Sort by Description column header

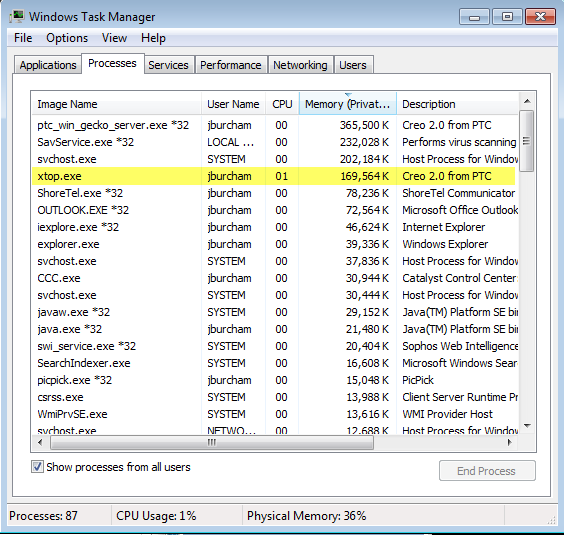click(458, 104)
